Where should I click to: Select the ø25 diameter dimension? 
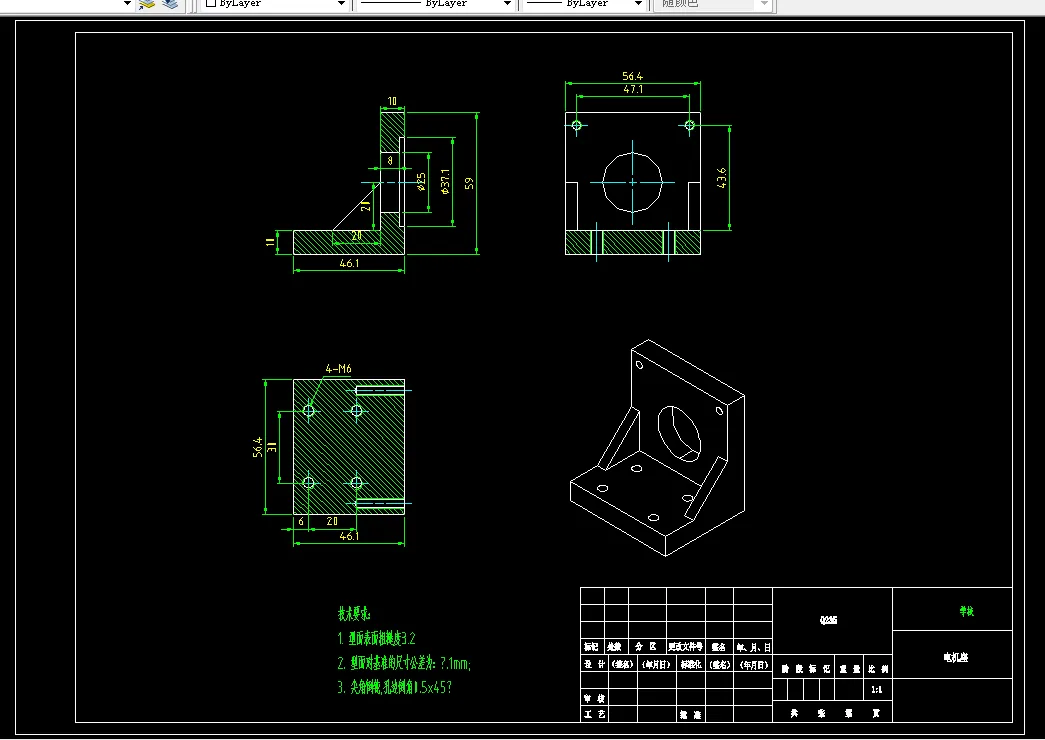coord(421,182)
